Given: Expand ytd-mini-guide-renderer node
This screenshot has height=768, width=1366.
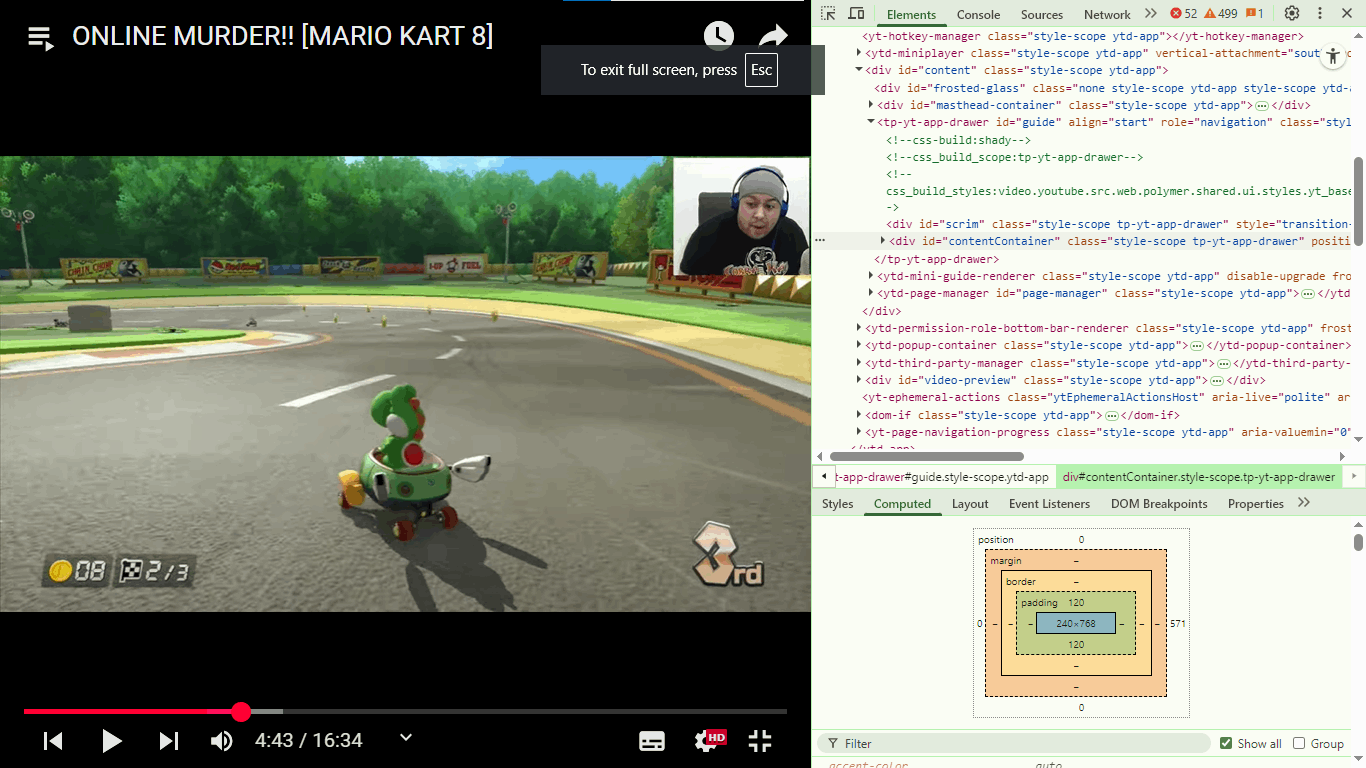Looking at the screenshot, I should (x=872, y=276).
